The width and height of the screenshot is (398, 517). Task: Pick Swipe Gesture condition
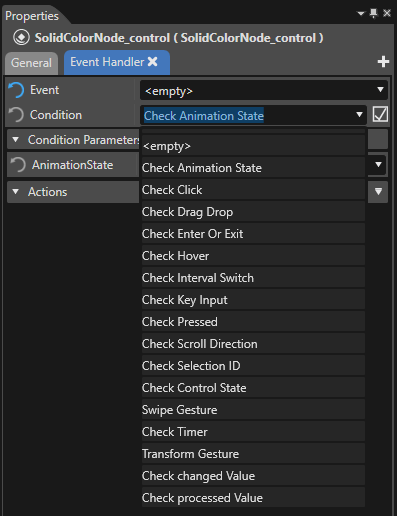[253, 410]
